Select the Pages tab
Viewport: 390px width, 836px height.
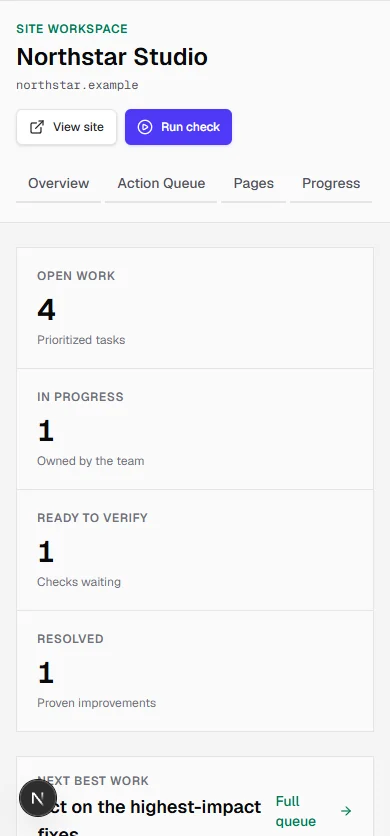click(x=253, y=183)
